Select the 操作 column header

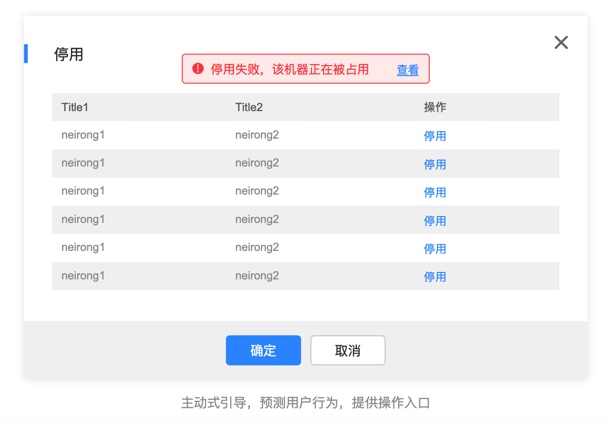(x=434, y=107)
